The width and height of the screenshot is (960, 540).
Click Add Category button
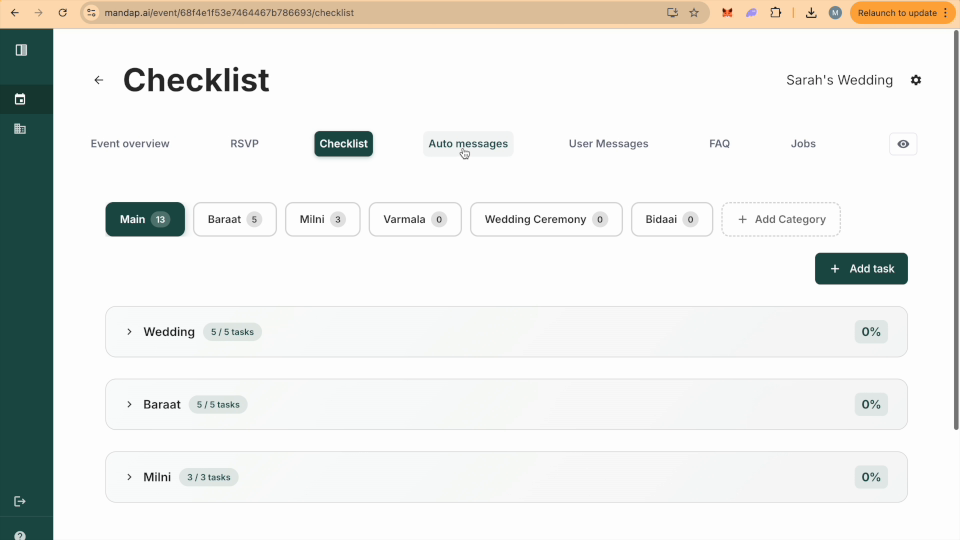click(x=781, y=219)
